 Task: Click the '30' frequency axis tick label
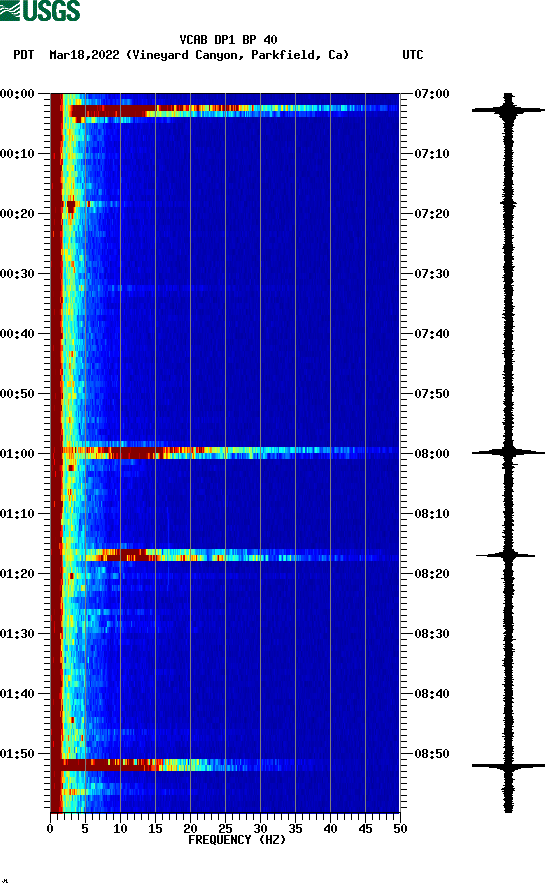pos(260,829)
